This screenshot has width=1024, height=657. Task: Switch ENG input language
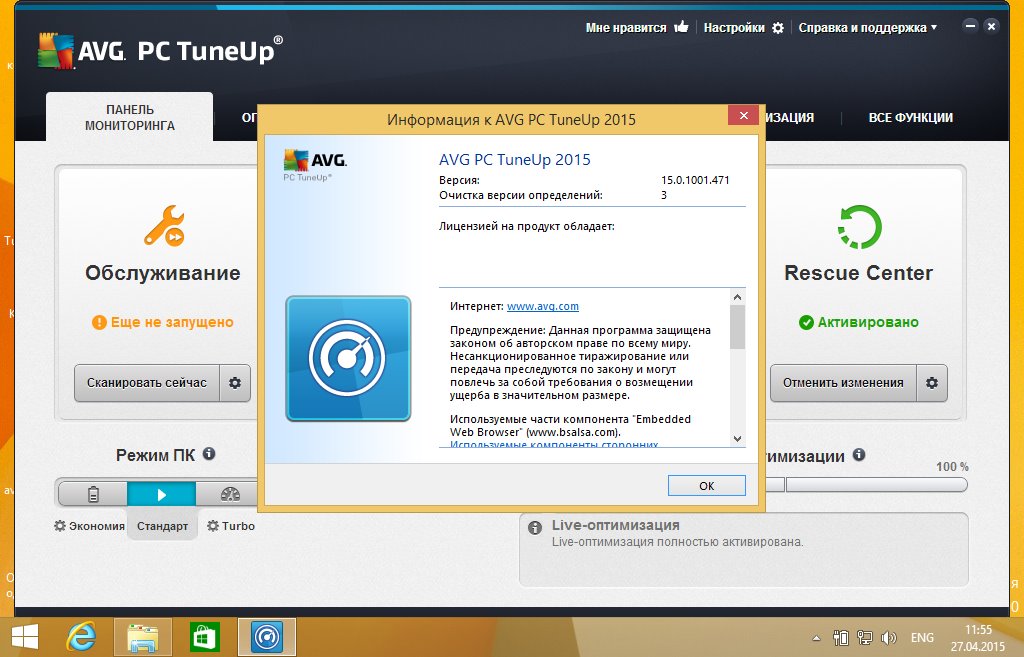click(x=922, y=637)
